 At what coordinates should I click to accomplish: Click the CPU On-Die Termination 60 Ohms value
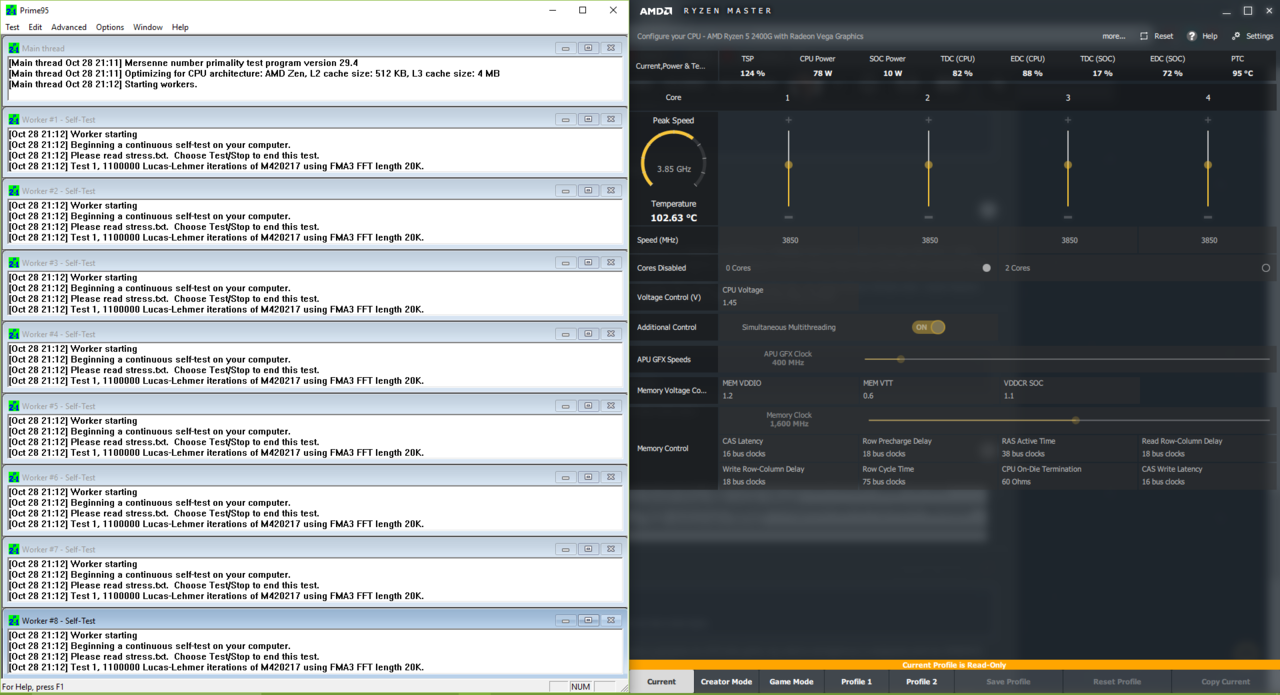click(1016, 482)
